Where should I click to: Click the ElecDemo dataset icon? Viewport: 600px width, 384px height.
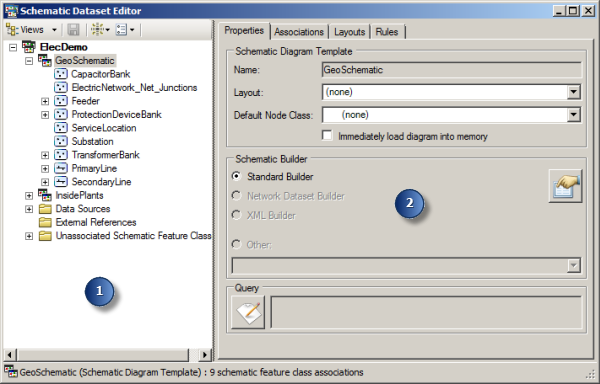[29, 47]
